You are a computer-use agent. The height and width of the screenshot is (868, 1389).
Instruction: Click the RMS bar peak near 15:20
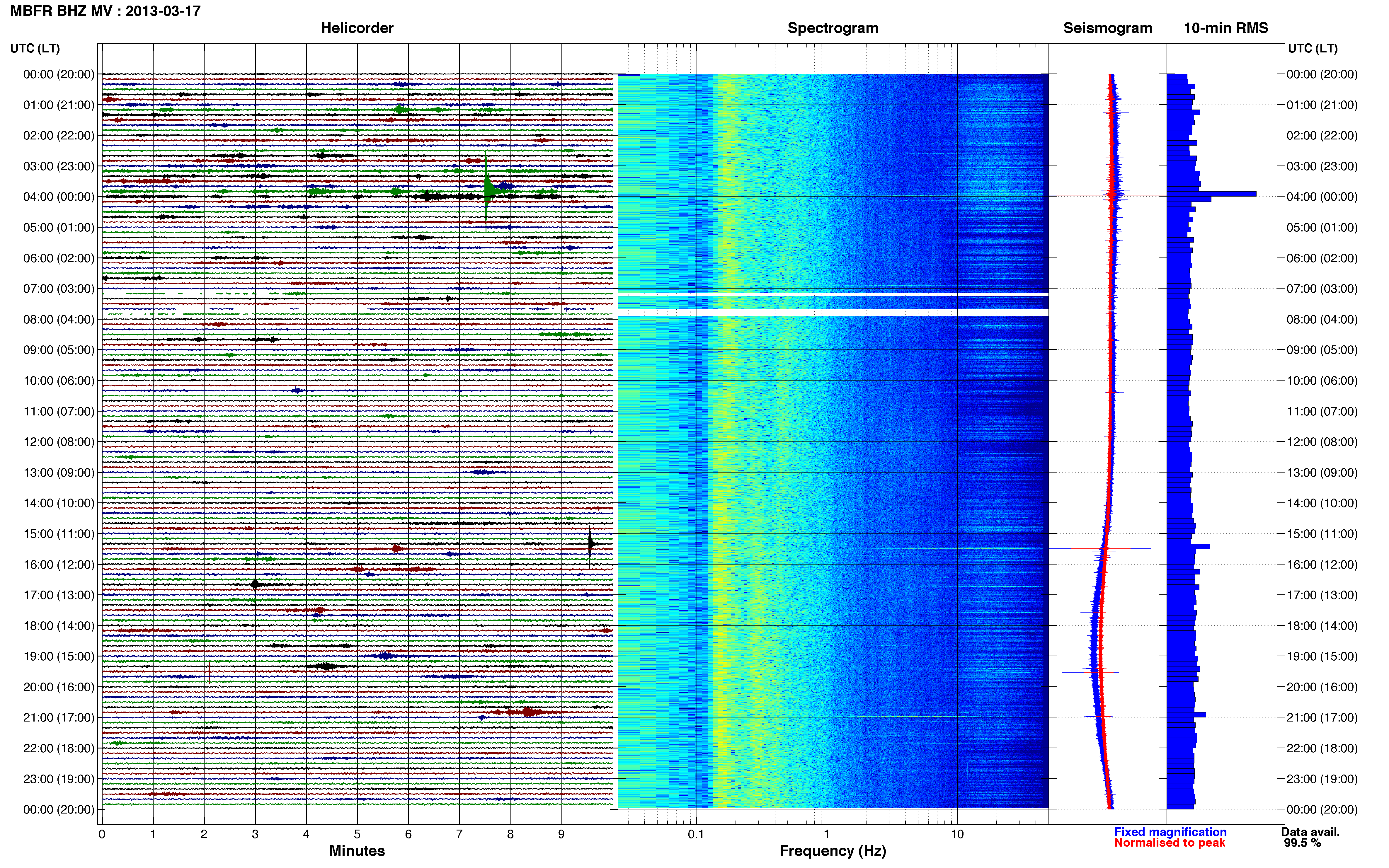(x=1189, y=547)
